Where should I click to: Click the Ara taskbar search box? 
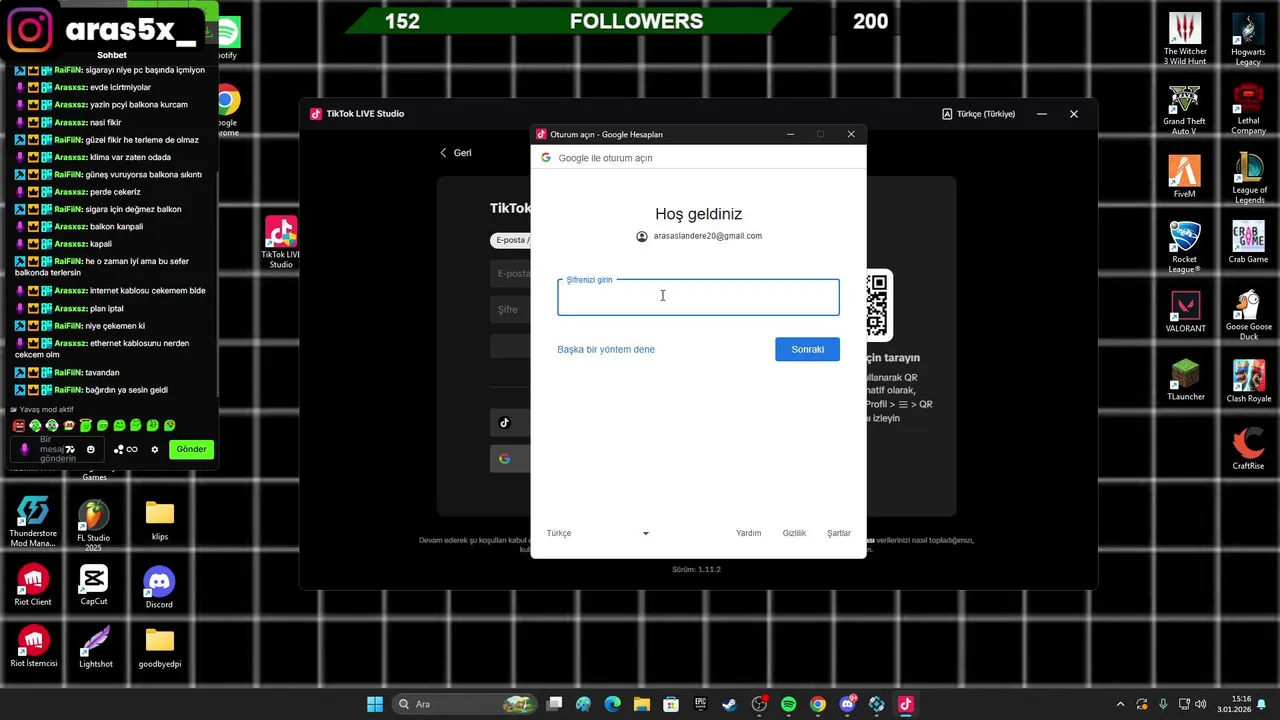(465, 704)
